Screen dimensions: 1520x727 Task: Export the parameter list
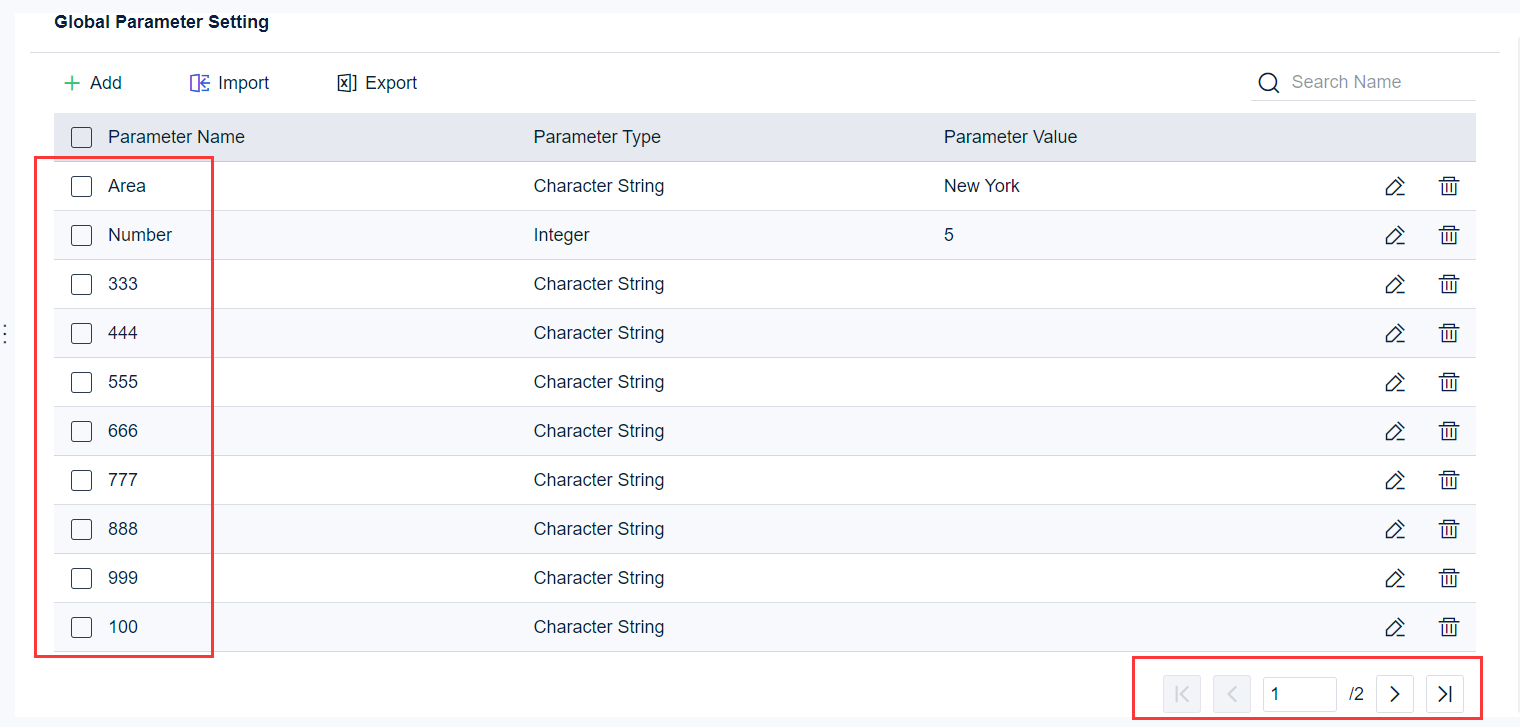click(377, 83)
